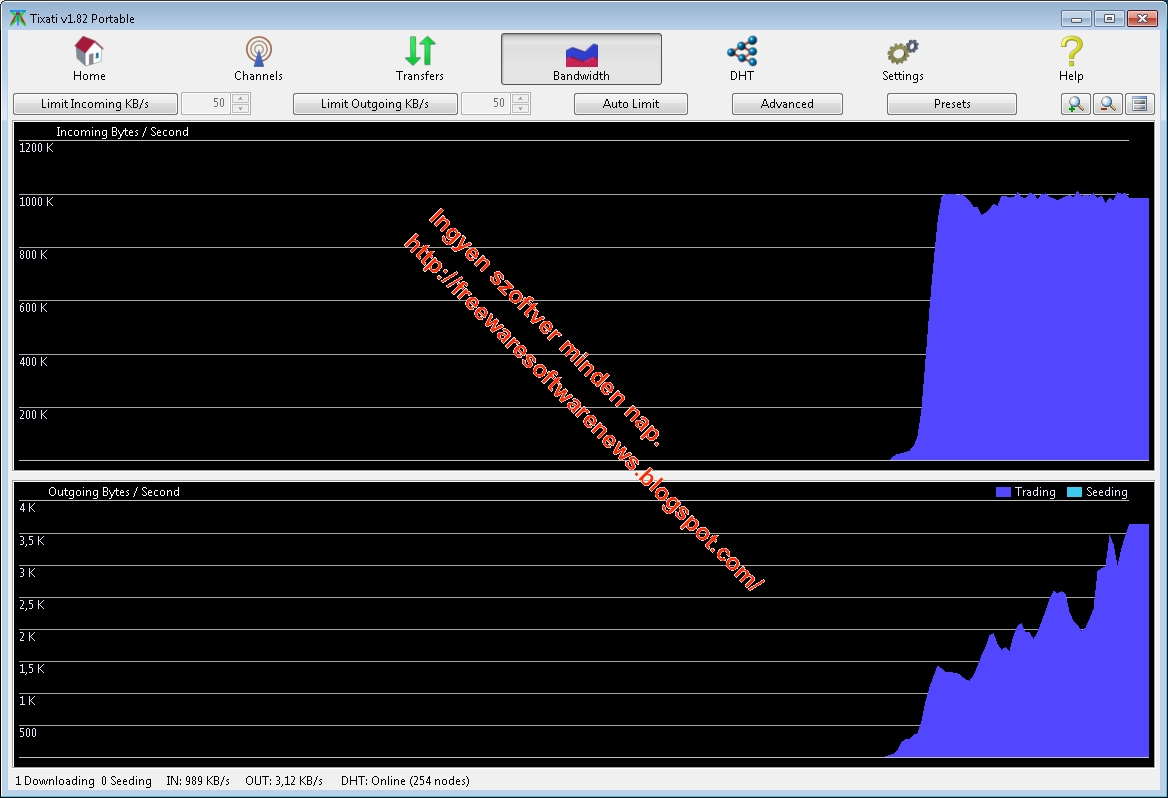The height and width of the screenshot is (798, 1168).
Task: Switch to the Transfers view
Action: point(419,59)
